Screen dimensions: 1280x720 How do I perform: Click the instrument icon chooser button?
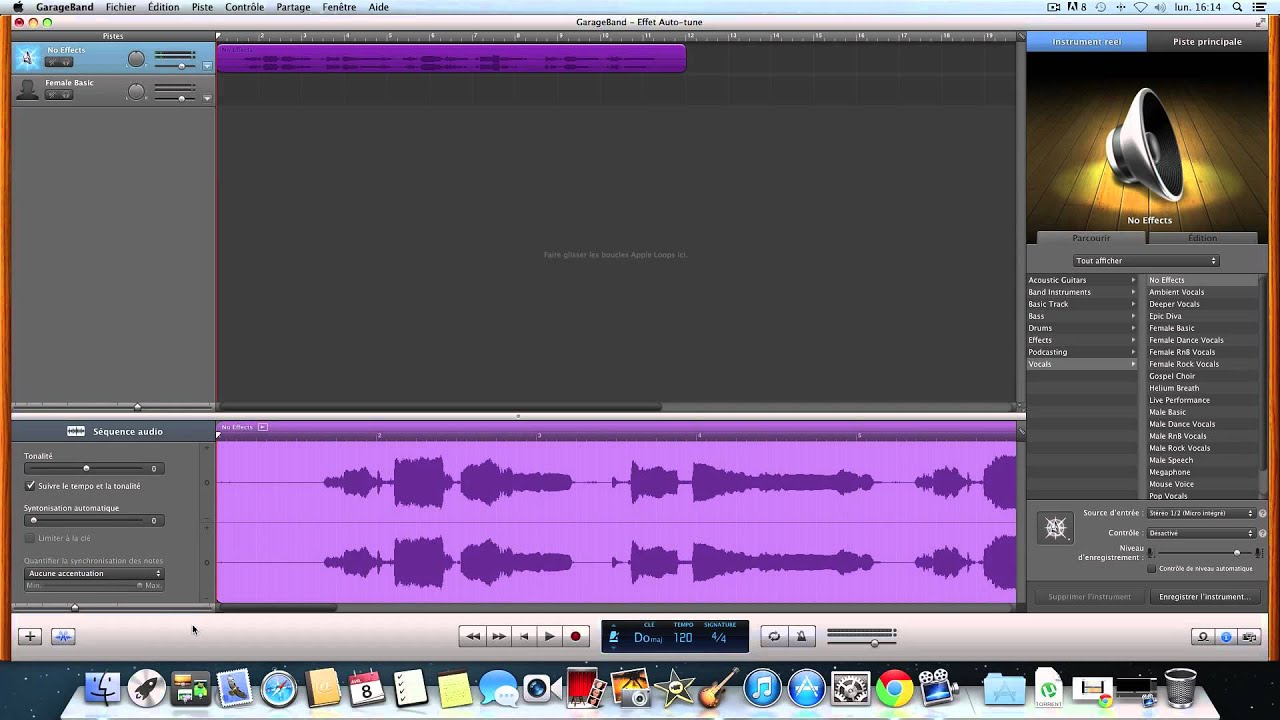click(x=1056, y=528)
